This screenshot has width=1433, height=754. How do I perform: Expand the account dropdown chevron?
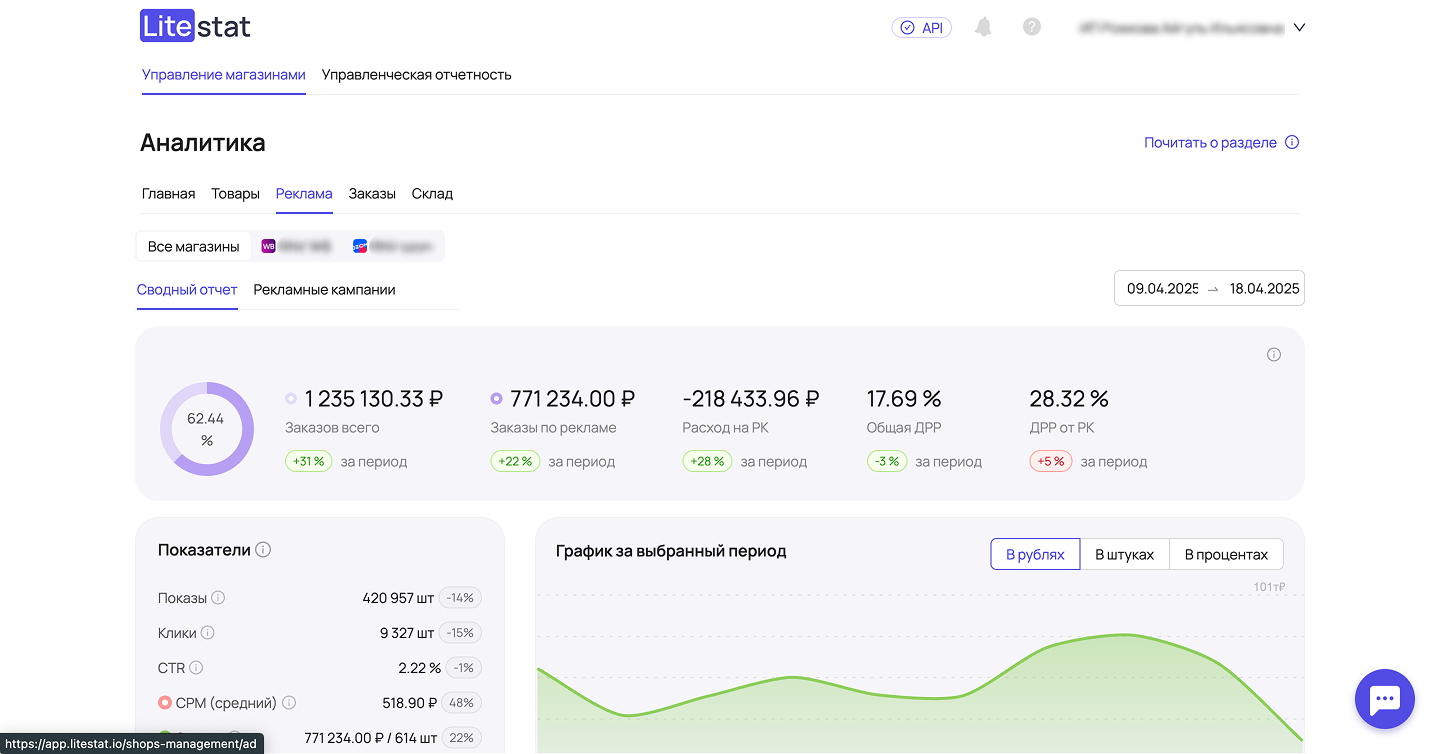pos(1299,28)
